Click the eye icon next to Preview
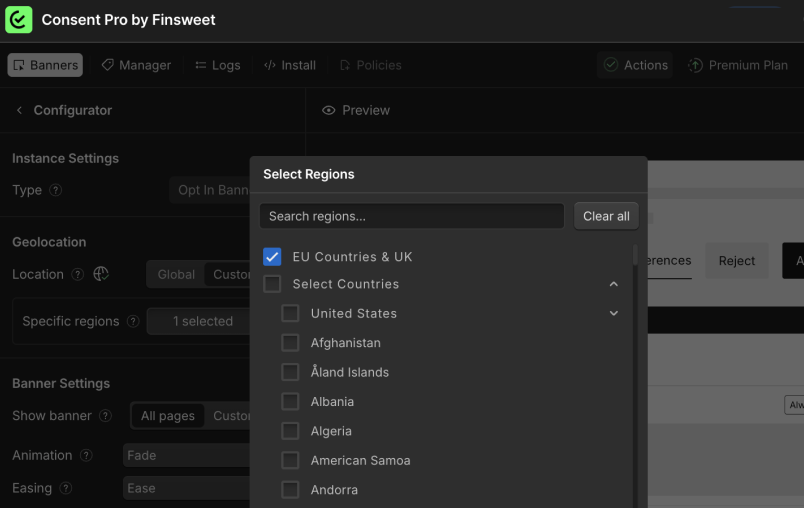Screen dimensions: 804x508 point(329,110)
